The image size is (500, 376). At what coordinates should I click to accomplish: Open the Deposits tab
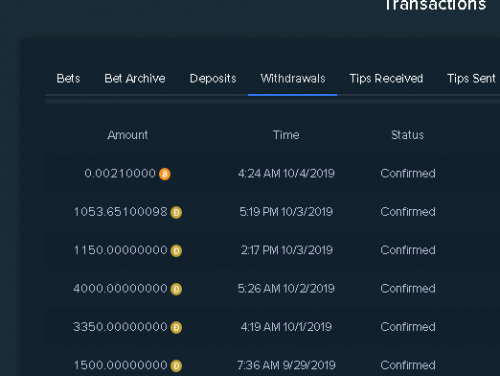coord(213,79)
